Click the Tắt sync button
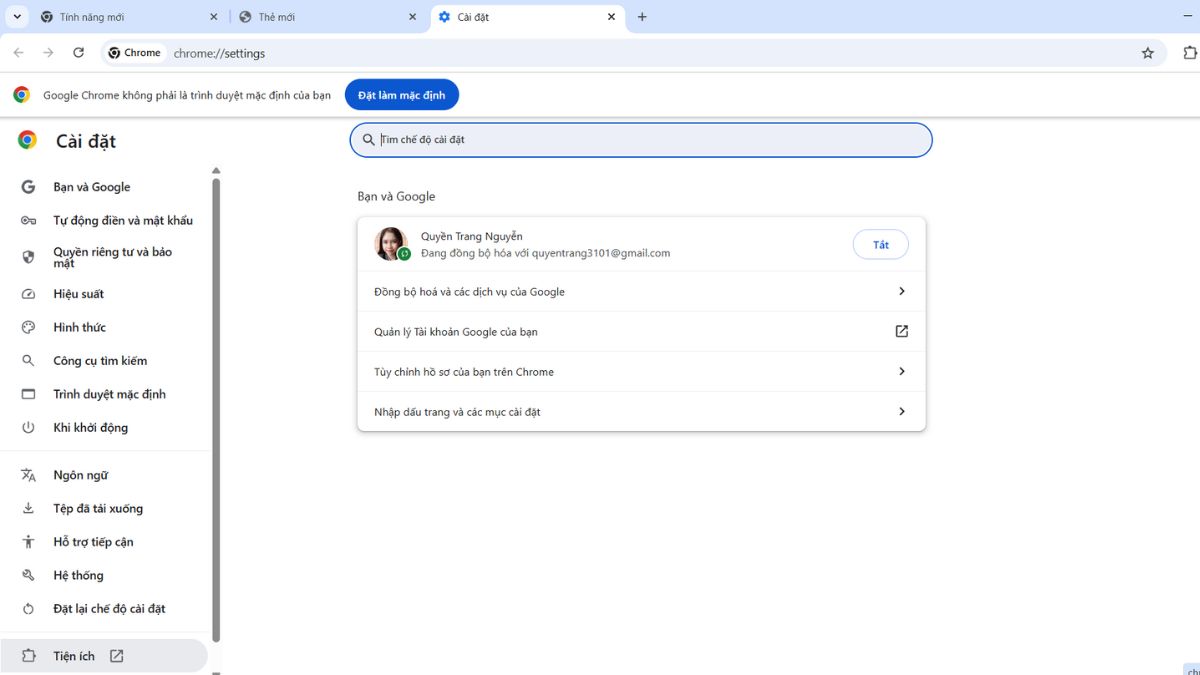Screen dimensions: 1200x675 (880, 244)
